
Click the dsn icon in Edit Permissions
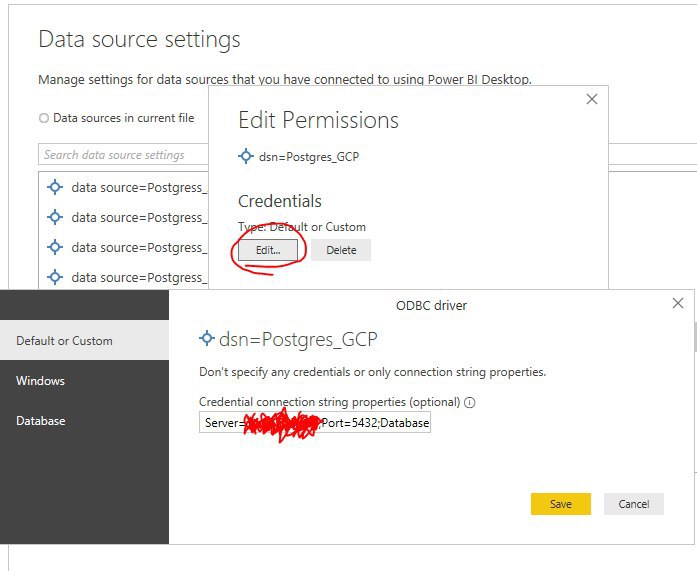[x=246, y=156]
